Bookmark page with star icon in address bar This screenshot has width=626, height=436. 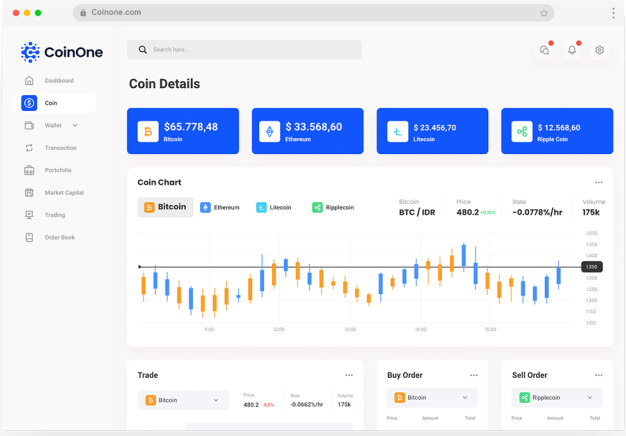click(544, 13)
